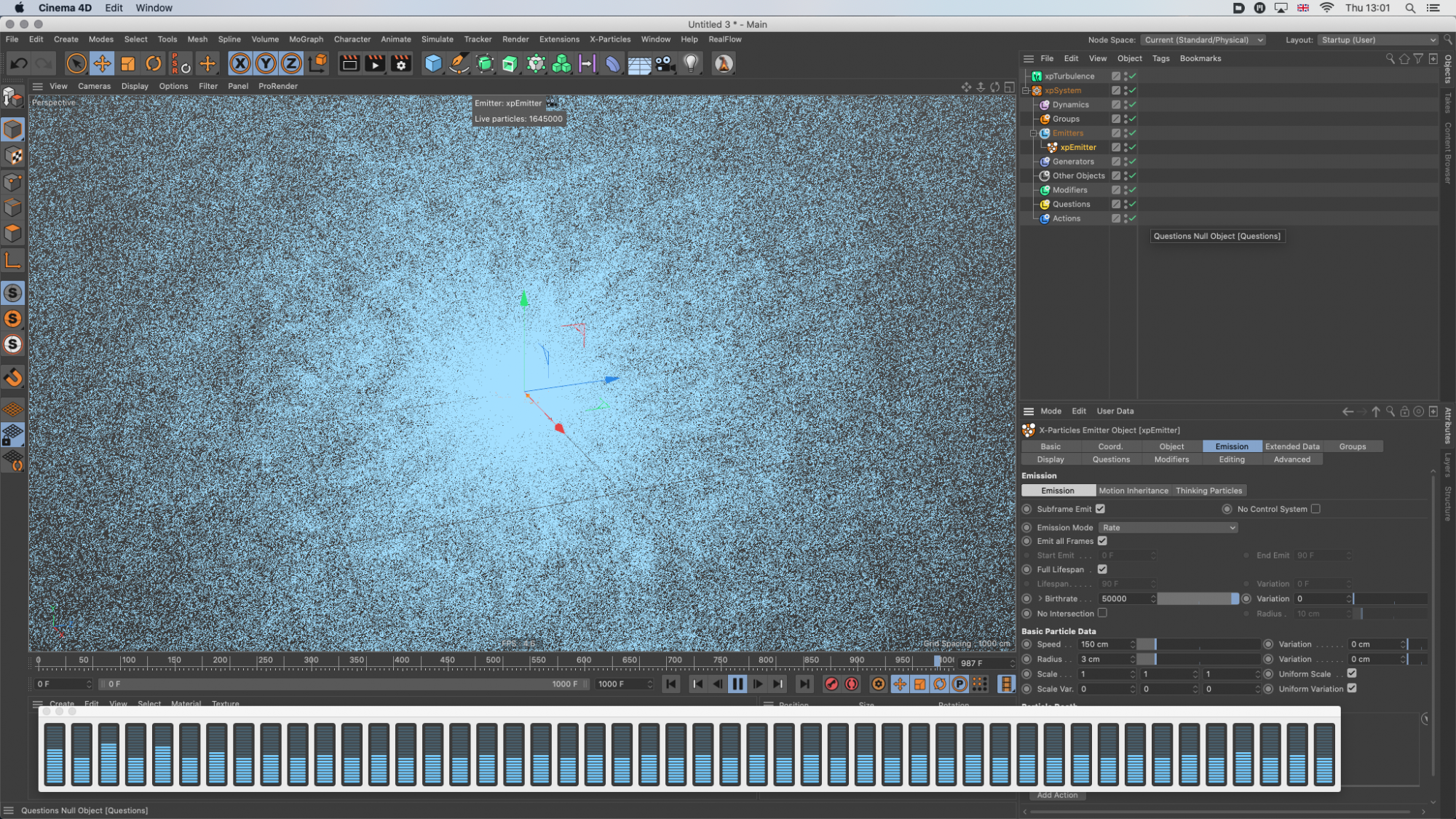This screenshot has height=819, width=1456.
Task: Expand the Birthrate parameter arrow
Action: pos(1040,598)
